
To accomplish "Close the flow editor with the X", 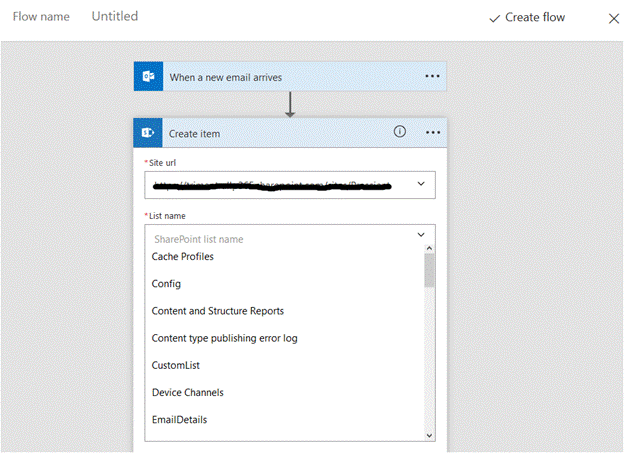I will coord(614,18).
